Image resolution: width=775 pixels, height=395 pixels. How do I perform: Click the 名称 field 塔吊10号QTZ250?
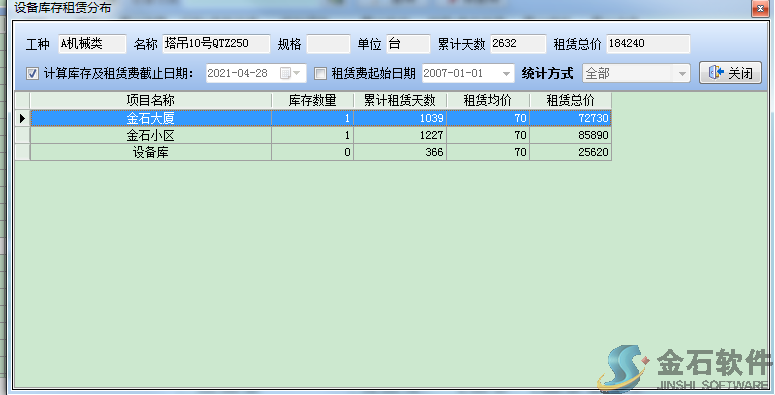216,44
